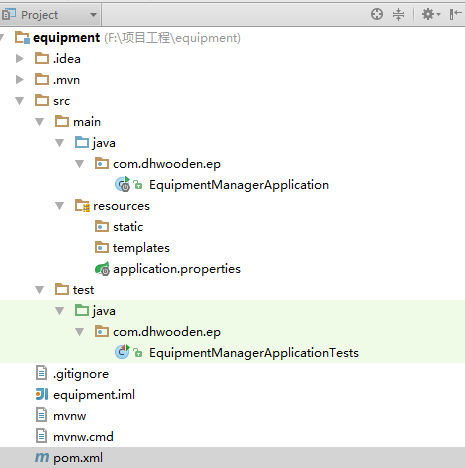Click the equipment.iml module file icon
This screenshot has height=468, width=465.
42,394
